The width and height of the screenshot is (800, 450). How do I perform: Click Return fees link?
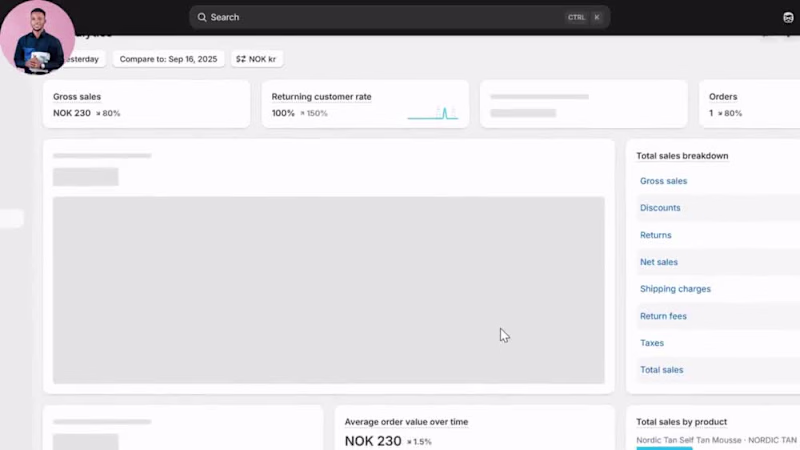click(x=663, y=316)
